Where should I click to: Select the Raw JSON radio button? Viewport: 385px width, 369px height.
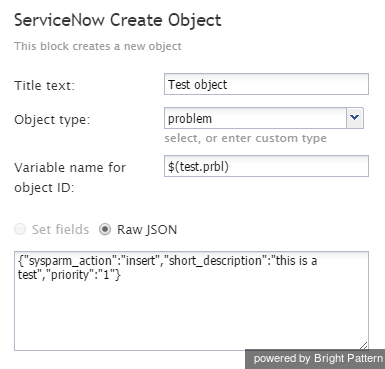point(105,229)
